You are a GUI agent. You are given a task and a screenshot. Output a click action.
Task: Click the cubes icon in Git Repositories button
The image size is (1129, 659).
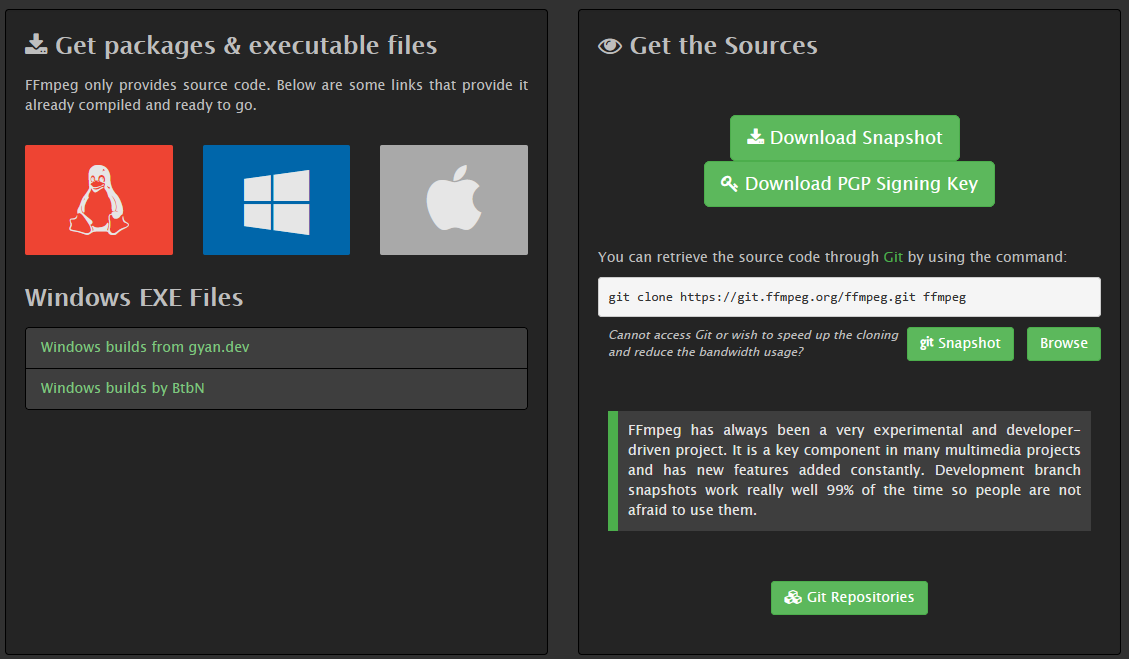793,597
